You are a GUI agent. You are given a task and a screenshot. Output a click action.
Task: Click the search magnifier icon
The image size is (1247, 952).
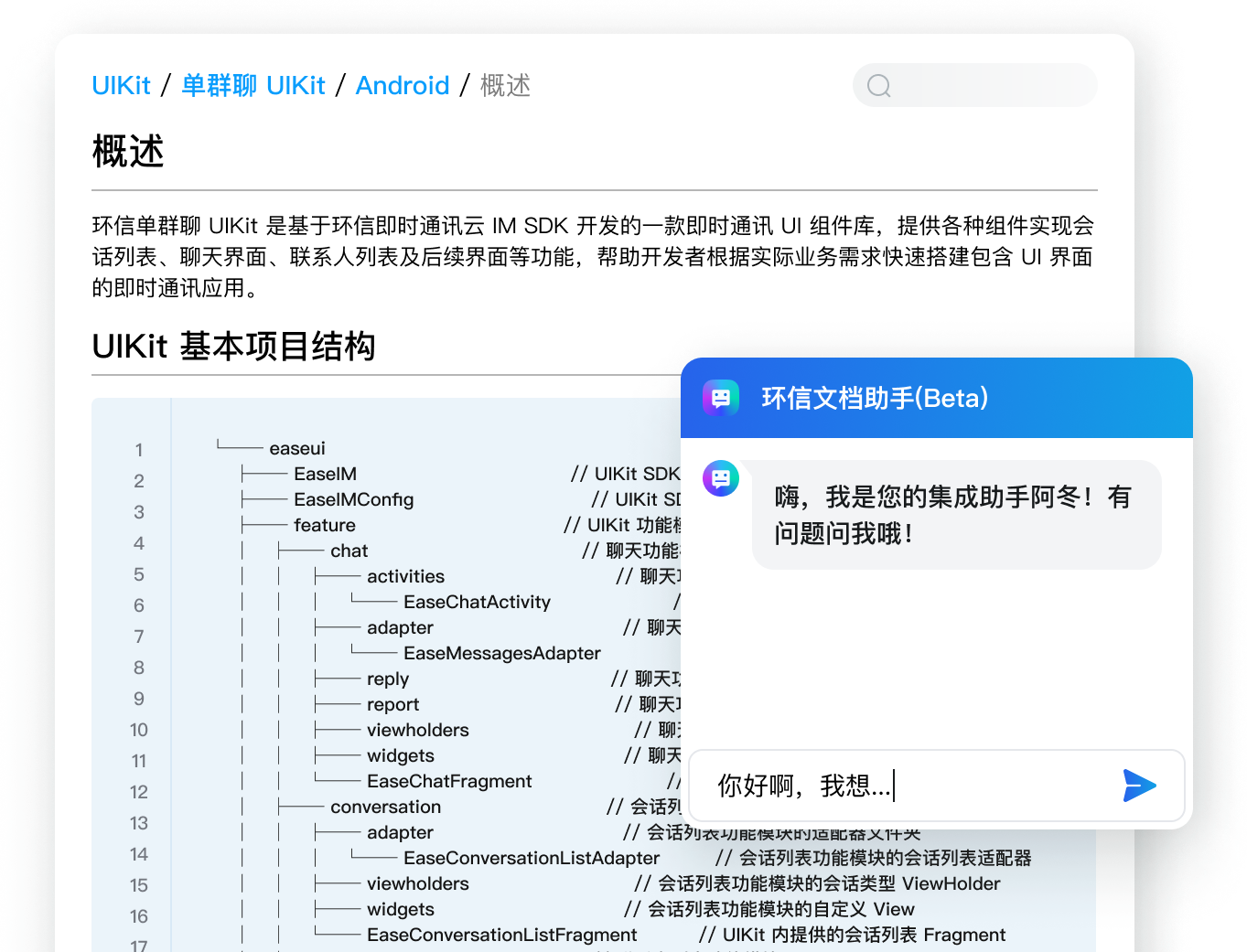point(879,86)
